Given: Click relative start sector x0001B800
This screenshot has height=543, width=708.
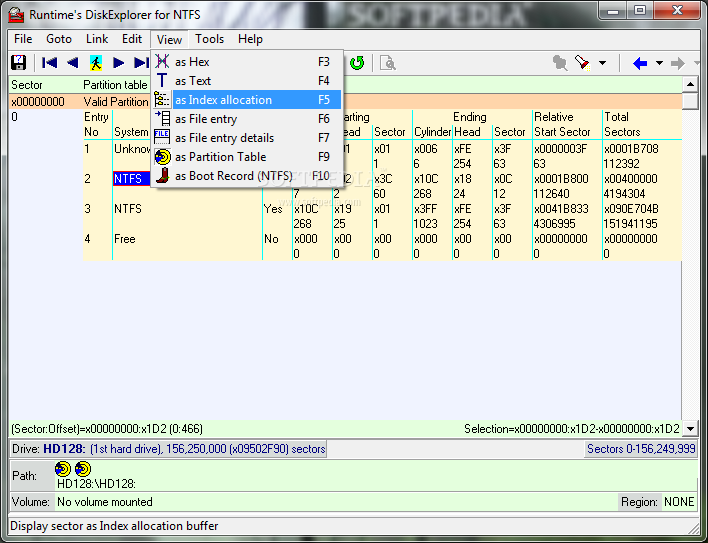Looking at the screenshot, I should (x=561, y=179).
